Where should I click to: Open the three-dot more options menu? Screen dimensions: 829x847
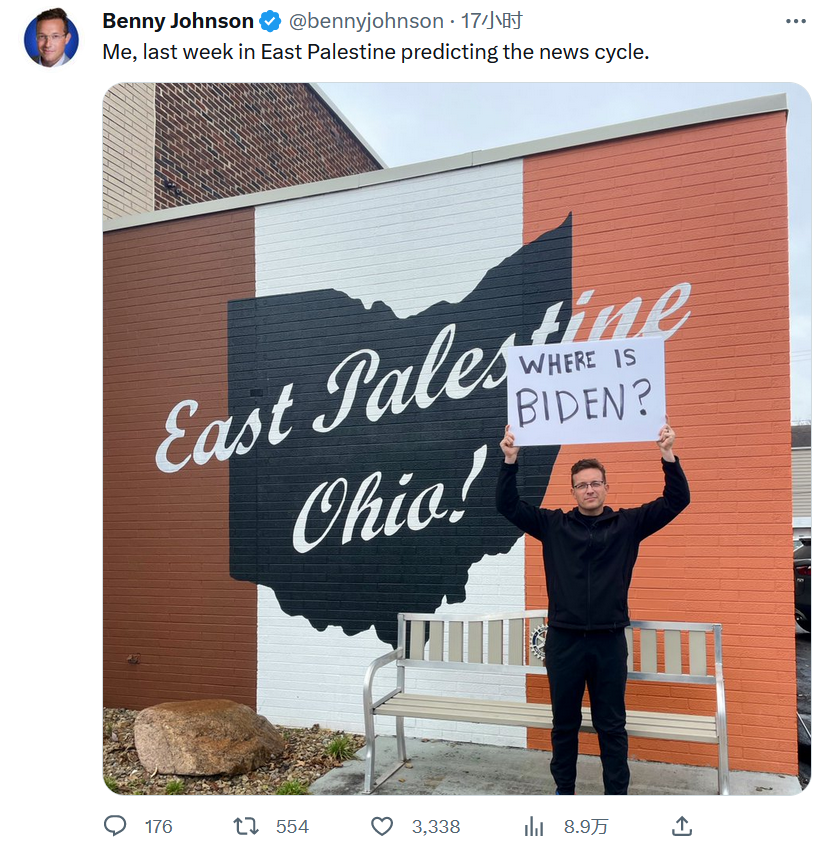[x=796, y=22]
